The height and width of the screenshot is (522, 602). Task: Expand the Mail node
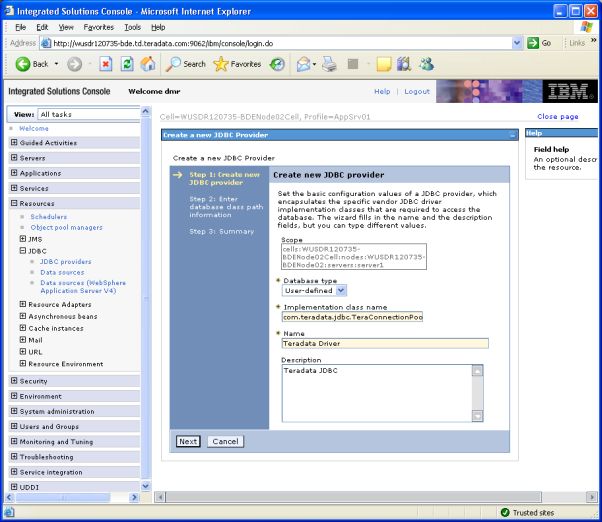pyautogui.click(x=23, y=340)
